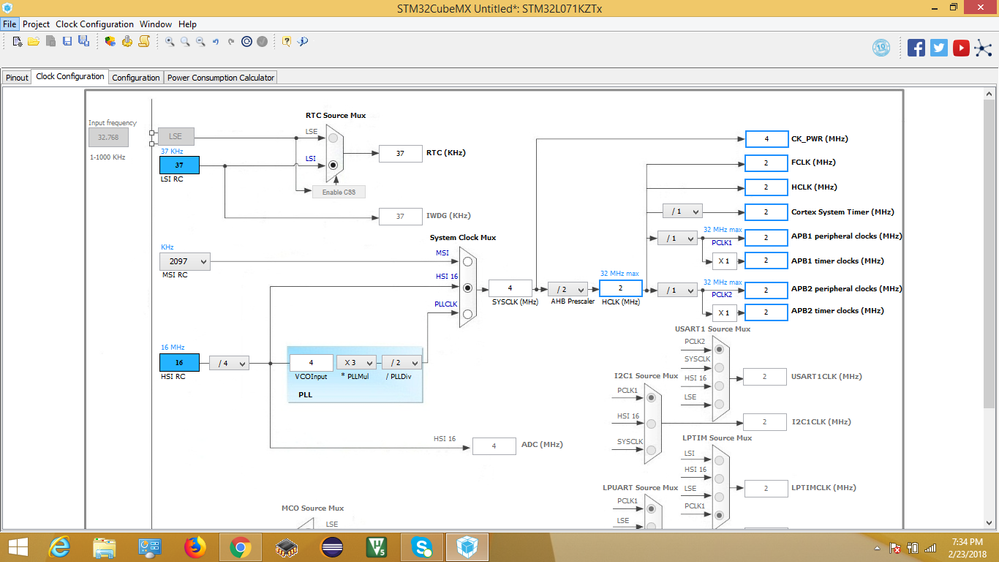Select PLLCLK as the system clock source
Screen dimensions: 999x562
467,314
